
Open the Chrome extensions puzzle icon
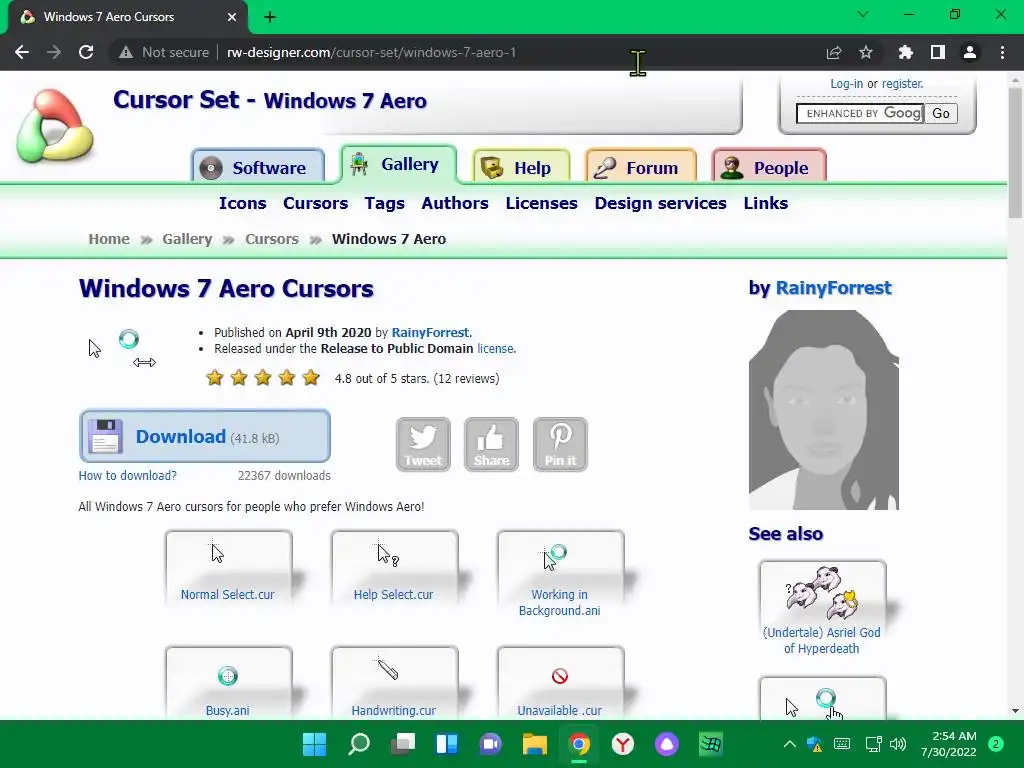coord(906,52)
